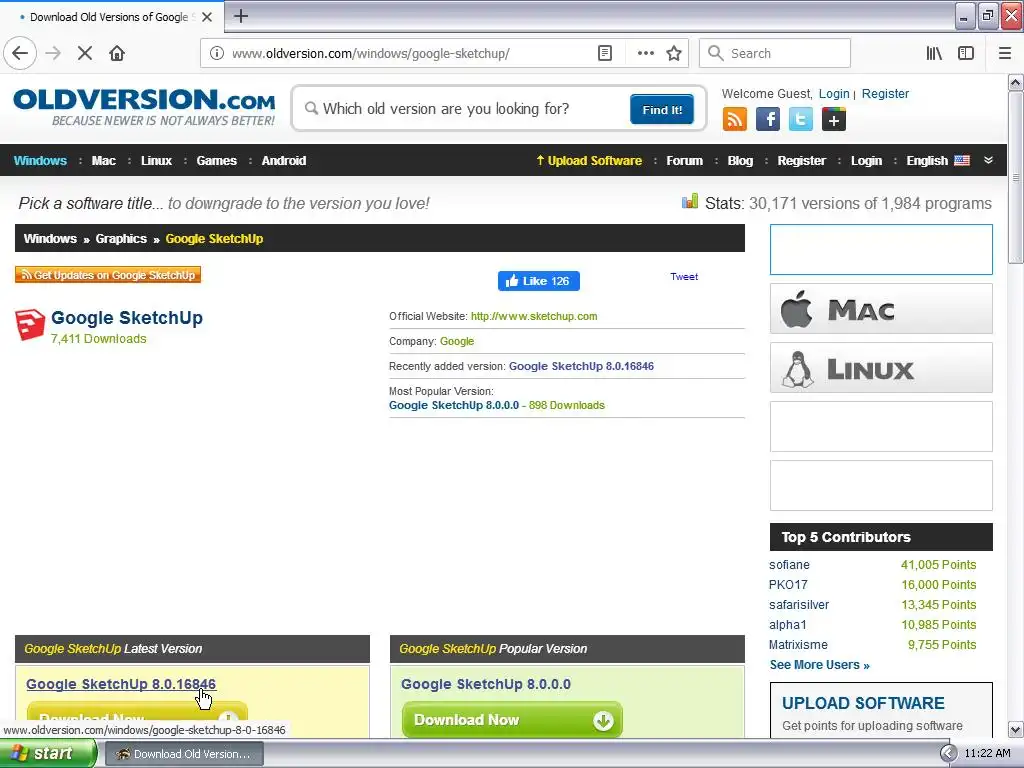This screenshot has width=1024, height=768.
Task: Click Login in black navigation bar
Action: click(x=866, y=161)
